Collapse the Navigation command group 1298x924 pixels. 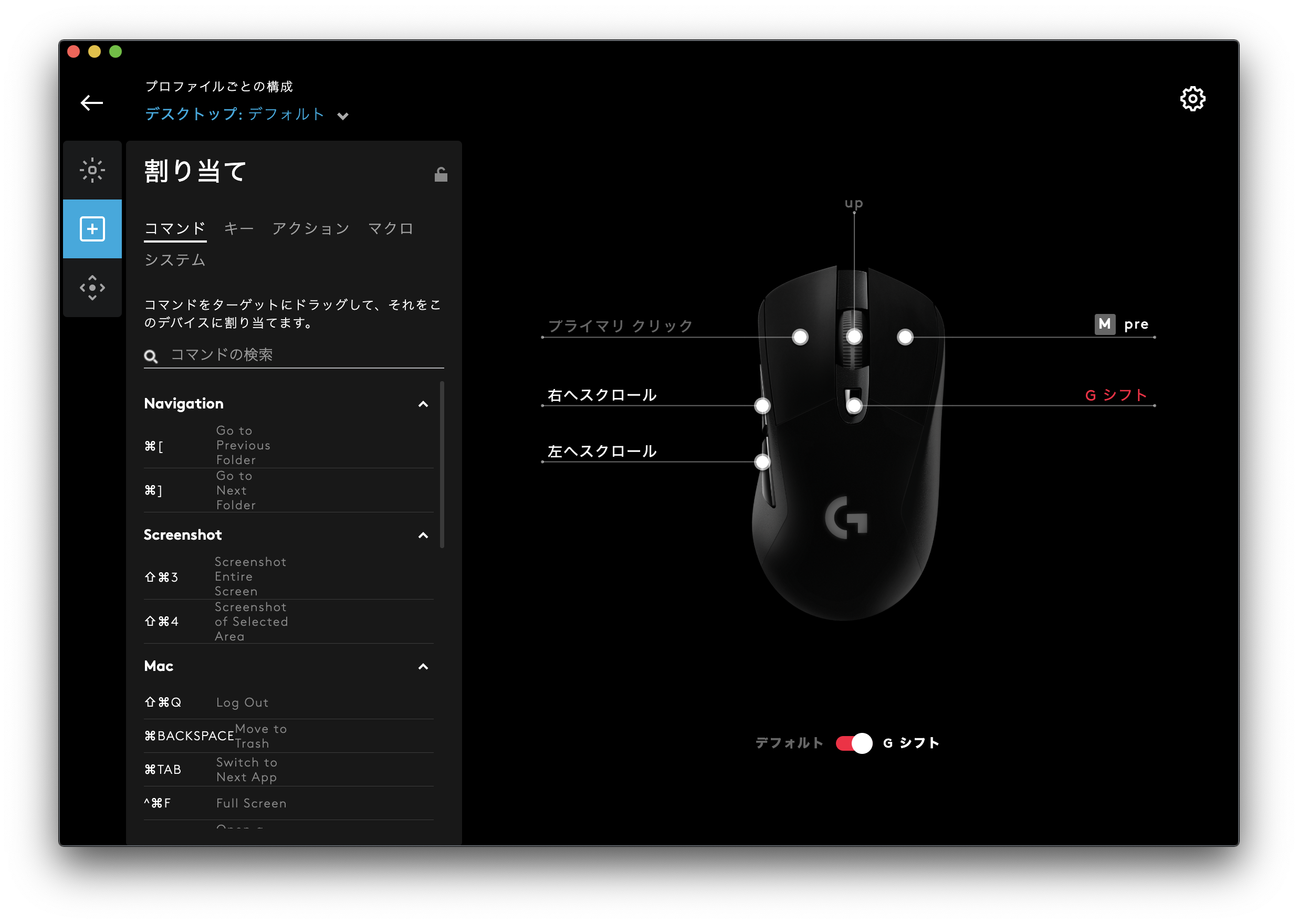click(423, 404)
